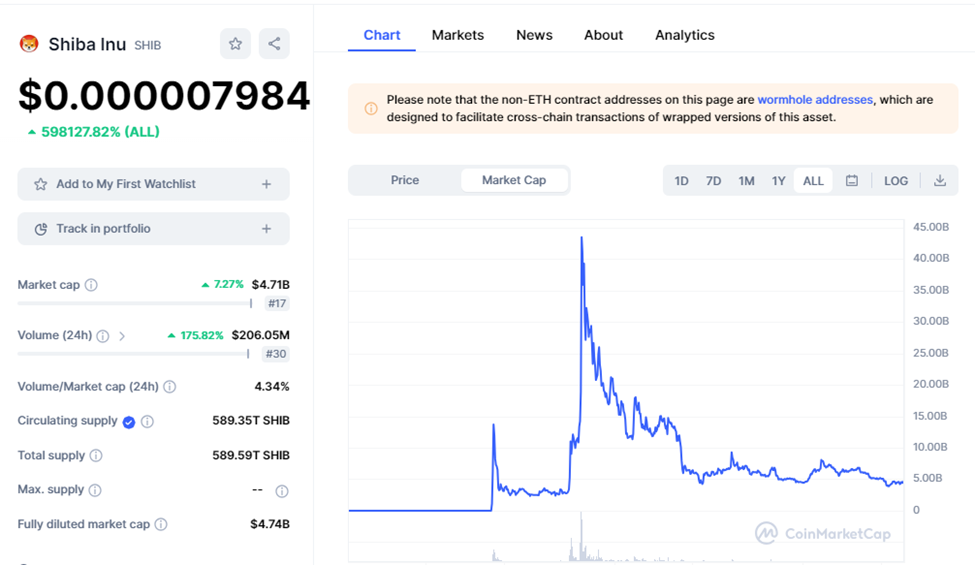Click the Fully diluted market cap info icon
The image size is (975, 565).
(161, 524)
